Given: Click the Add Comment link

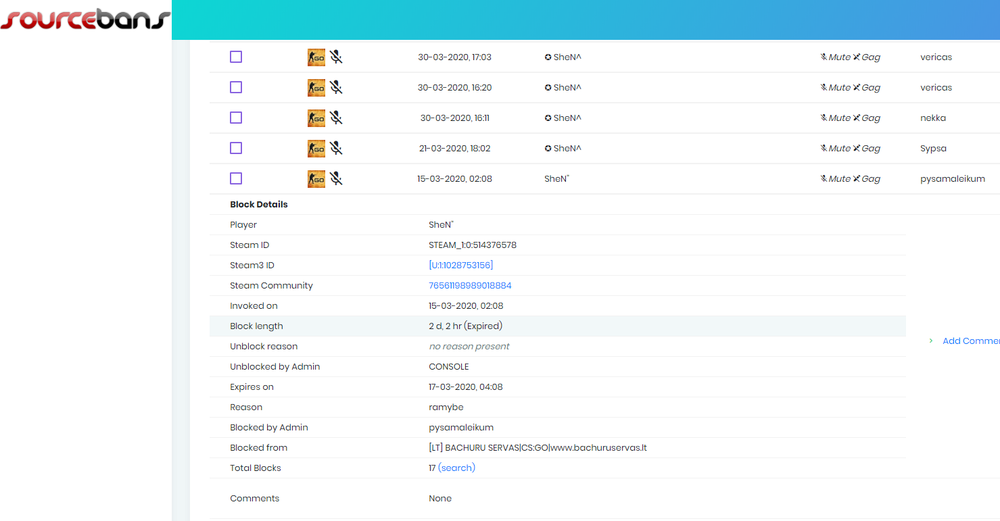Looking at the screenshot, I should [x=969, y=341].
